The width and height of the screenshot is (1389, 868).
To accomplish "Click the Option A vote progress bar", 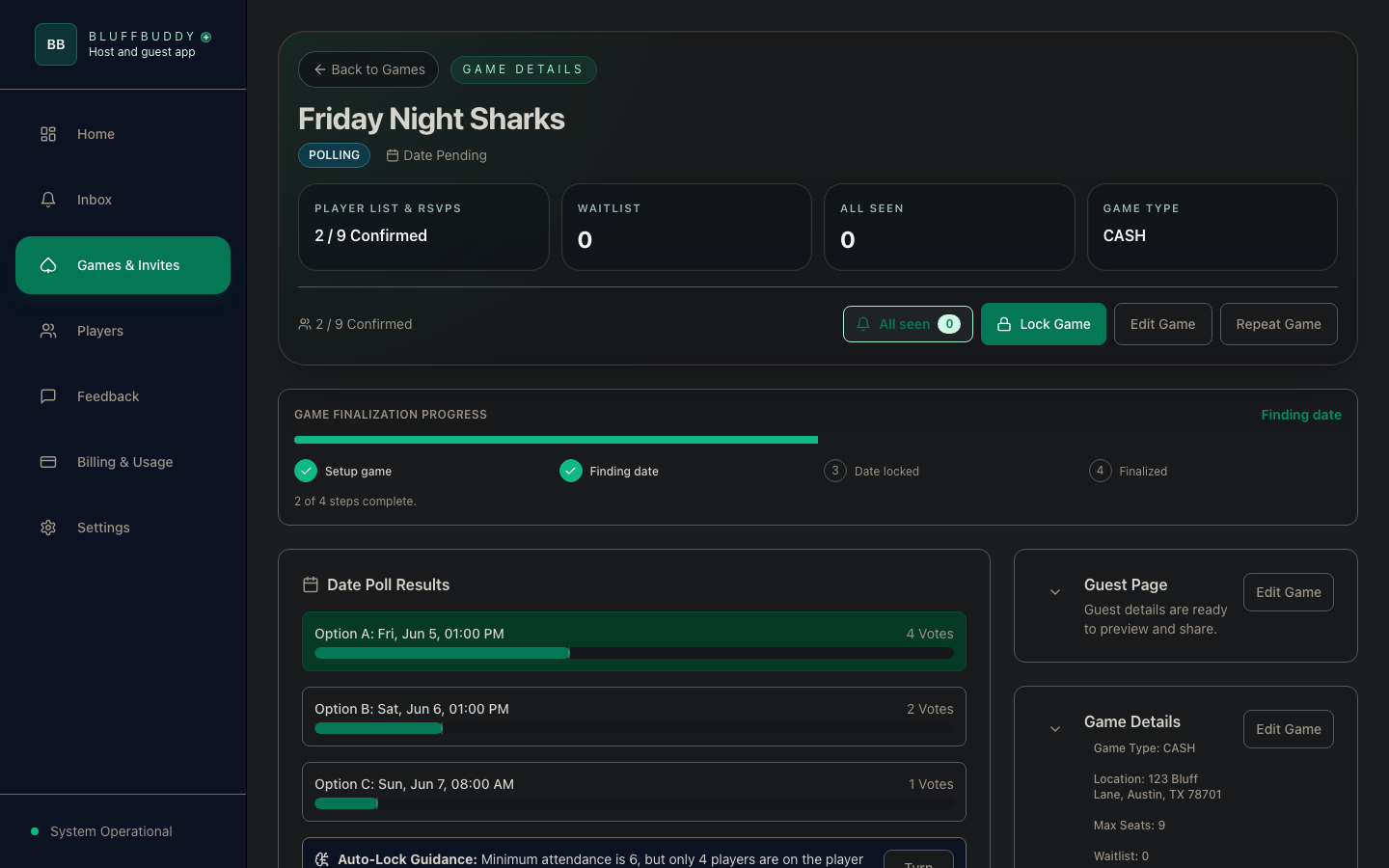I will [634, 653].
